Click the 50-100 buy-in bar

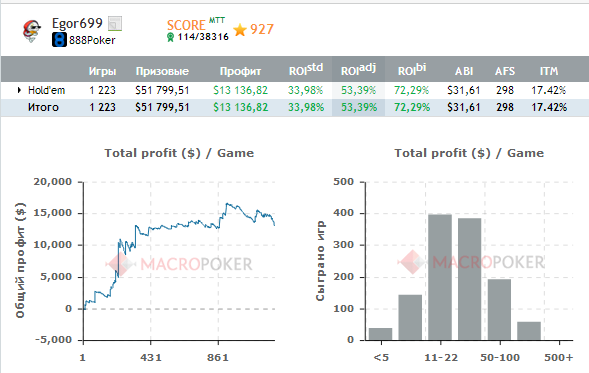[x=499, y=310]
